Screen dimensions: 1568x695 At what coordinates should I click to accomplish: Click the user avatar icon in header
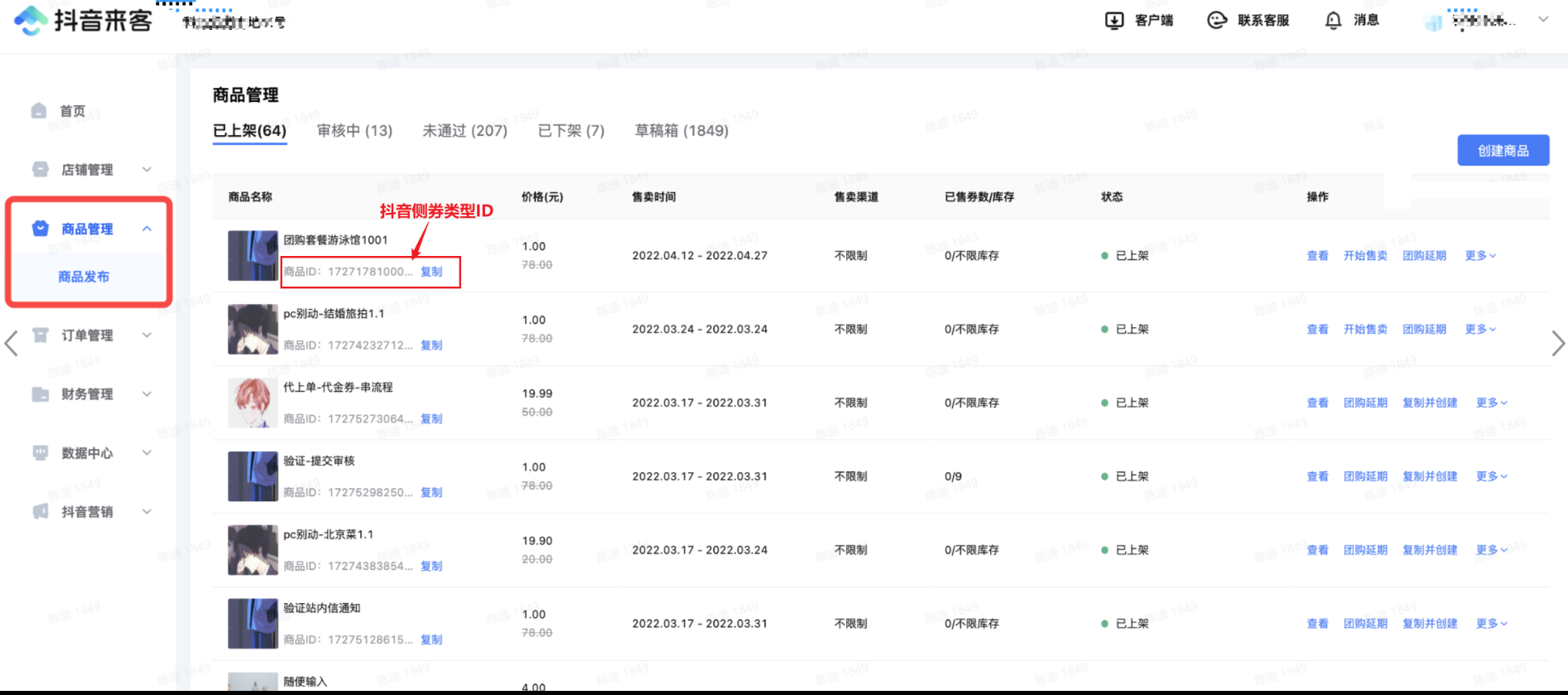click(1434, 22)
